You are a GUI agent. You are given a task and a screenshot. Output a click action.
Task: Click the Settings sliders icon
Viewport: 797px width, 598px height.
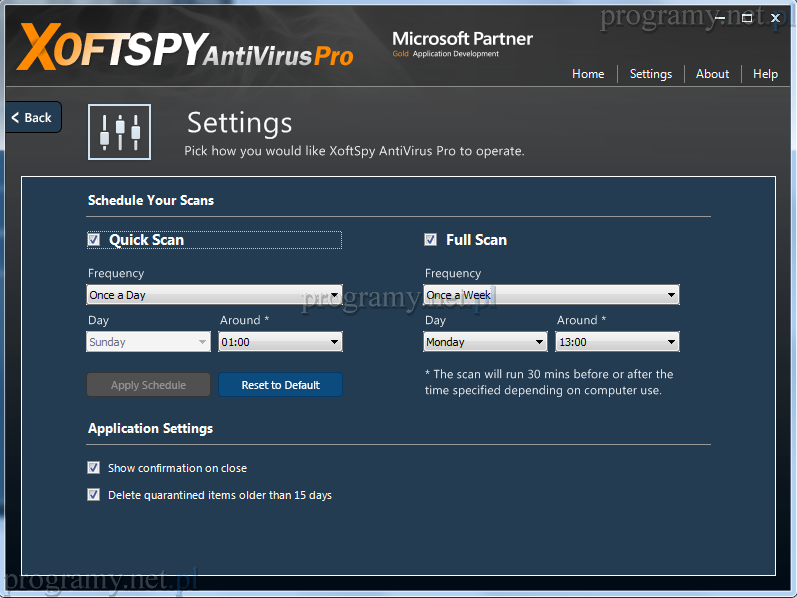pos(119,132)
